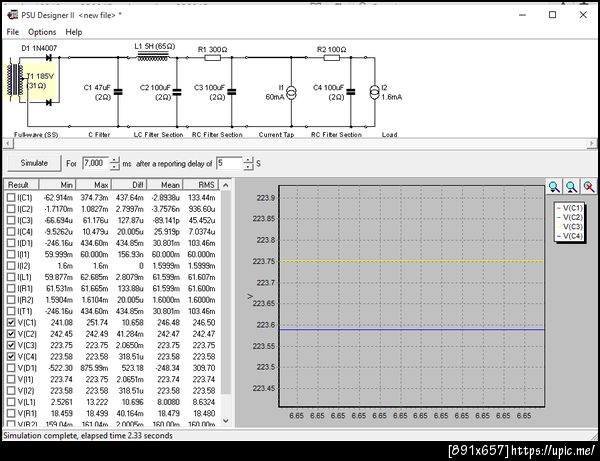Decrease simulation time with down stepper arrow
Screen dimensions: 600x461
pyautogui.click(x=114, y=167)
